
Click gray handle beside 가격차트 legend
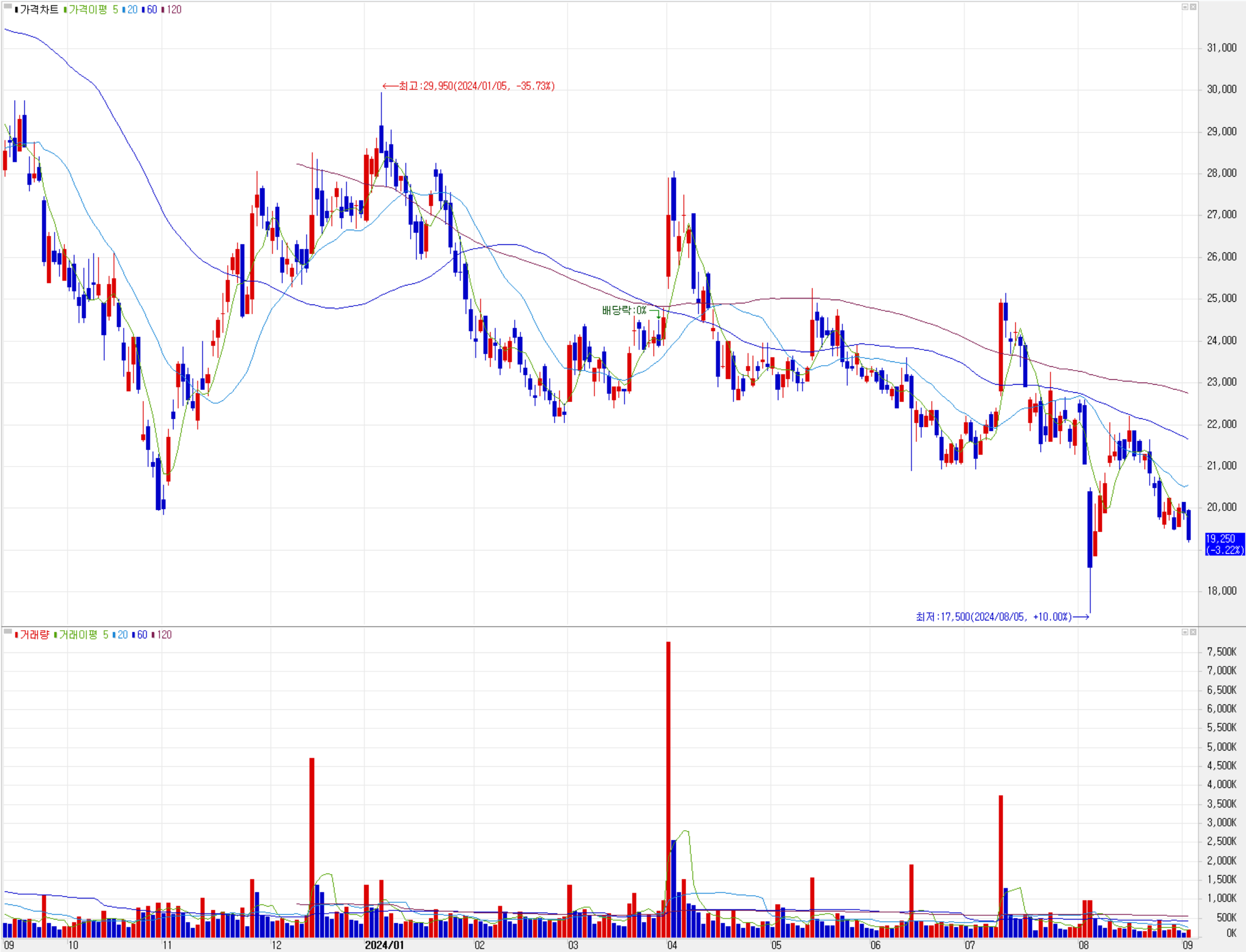(8, 7)
